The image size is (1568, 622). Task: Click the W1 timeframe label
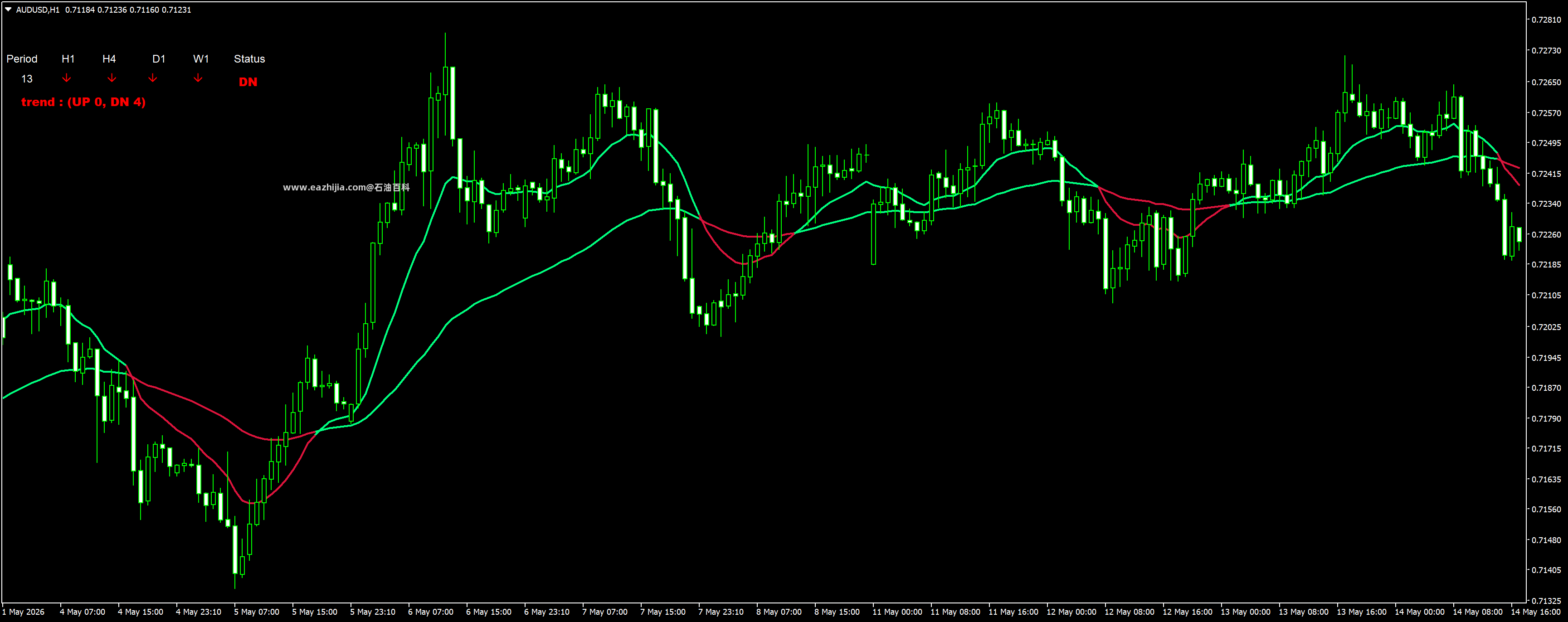[x=201, y=59]
